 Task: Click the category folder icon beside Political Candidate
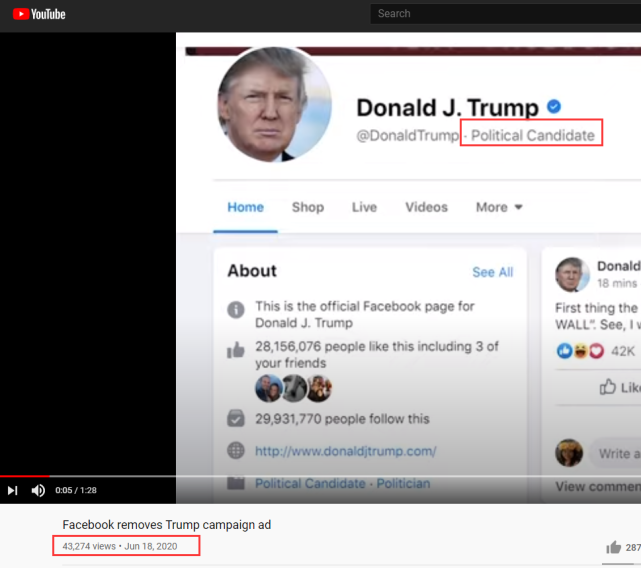[236, 483]
